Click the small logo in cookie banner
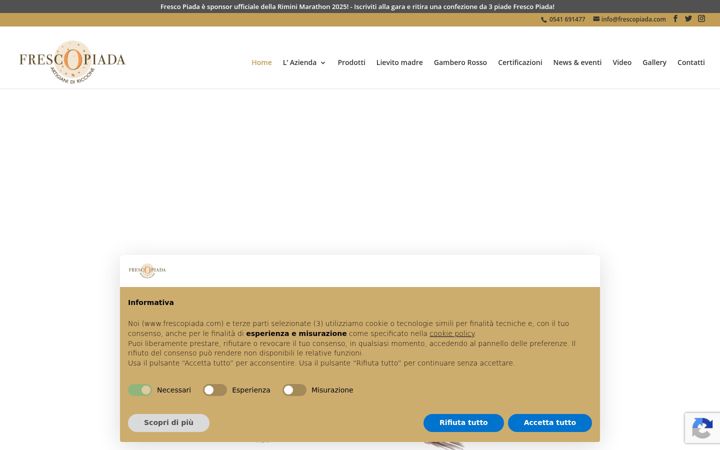 pos(147,270)
